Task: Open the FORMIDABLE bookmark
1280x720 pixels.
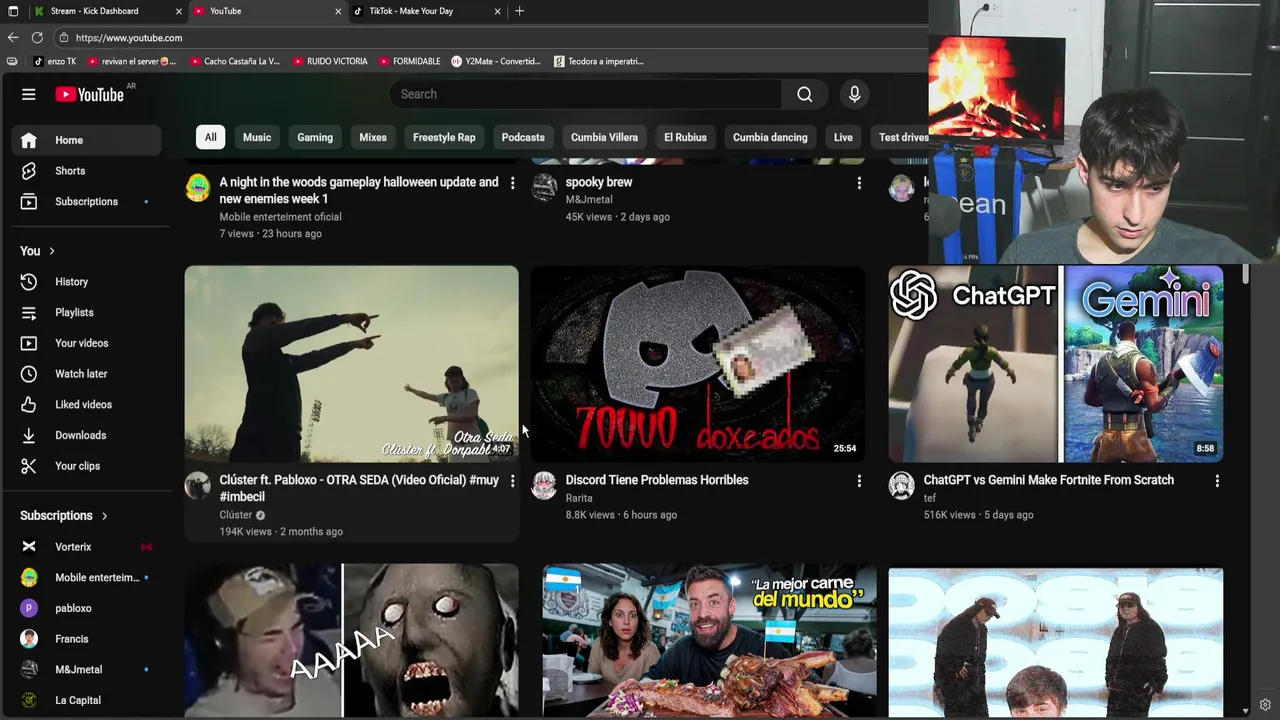Action: coord(409,61)
